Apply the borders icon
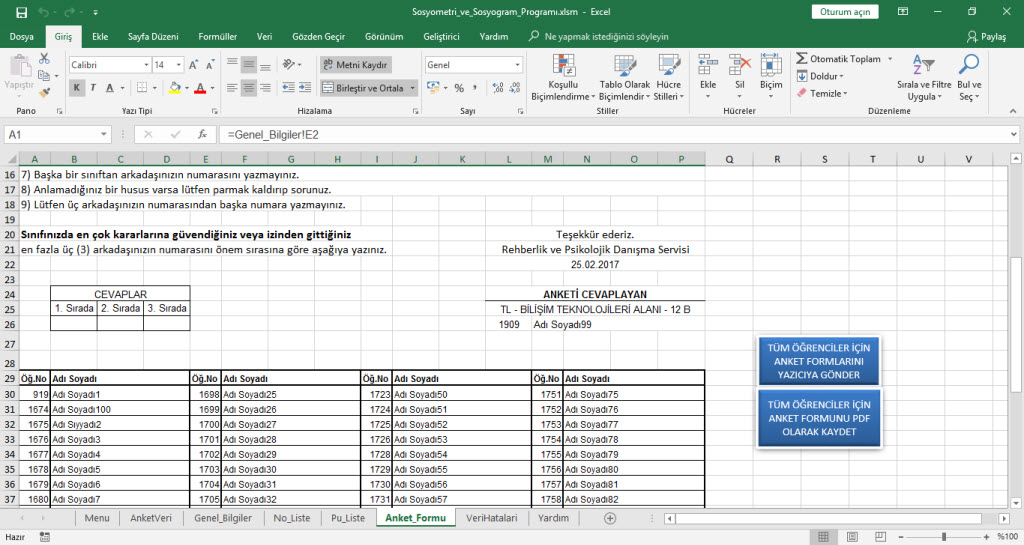This screenshot has height=545, width=1024. coord(142,87)
